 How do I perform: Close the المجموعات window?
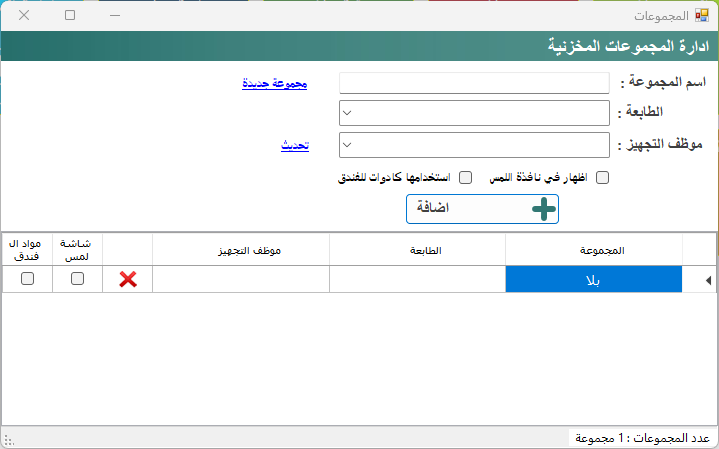click(x=24, y=15)
